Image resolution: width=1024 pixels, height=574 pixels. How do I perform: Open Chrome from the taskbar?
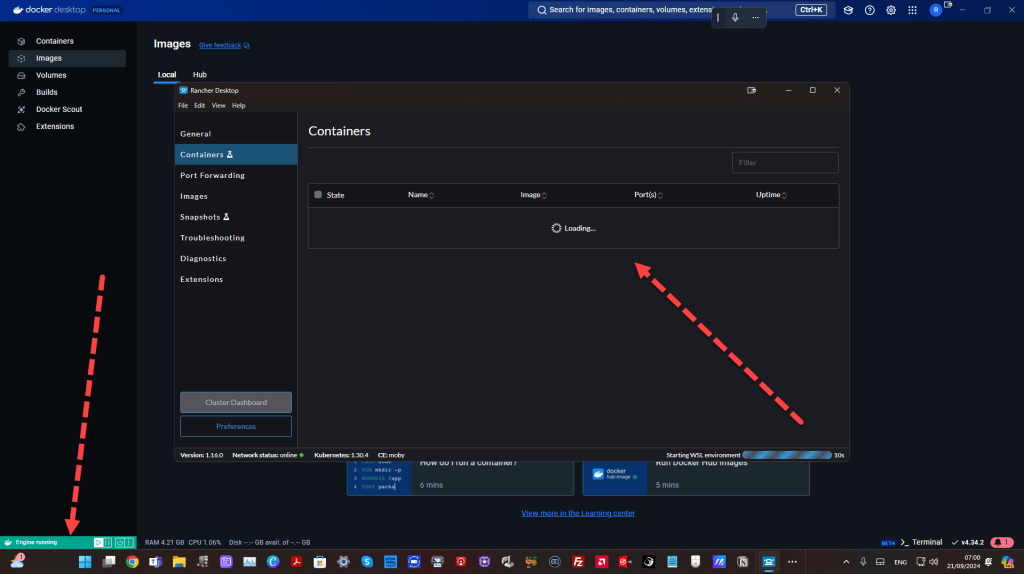132,562
